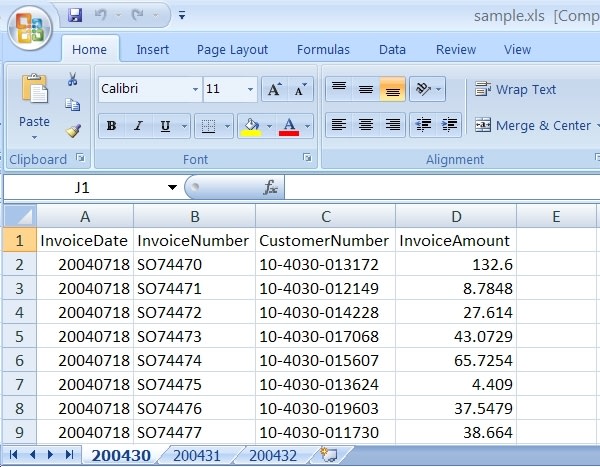Expand the Name Box dropdown arrow
The height and width of the screenshot is (467, 600).
[x=172, y=188]
